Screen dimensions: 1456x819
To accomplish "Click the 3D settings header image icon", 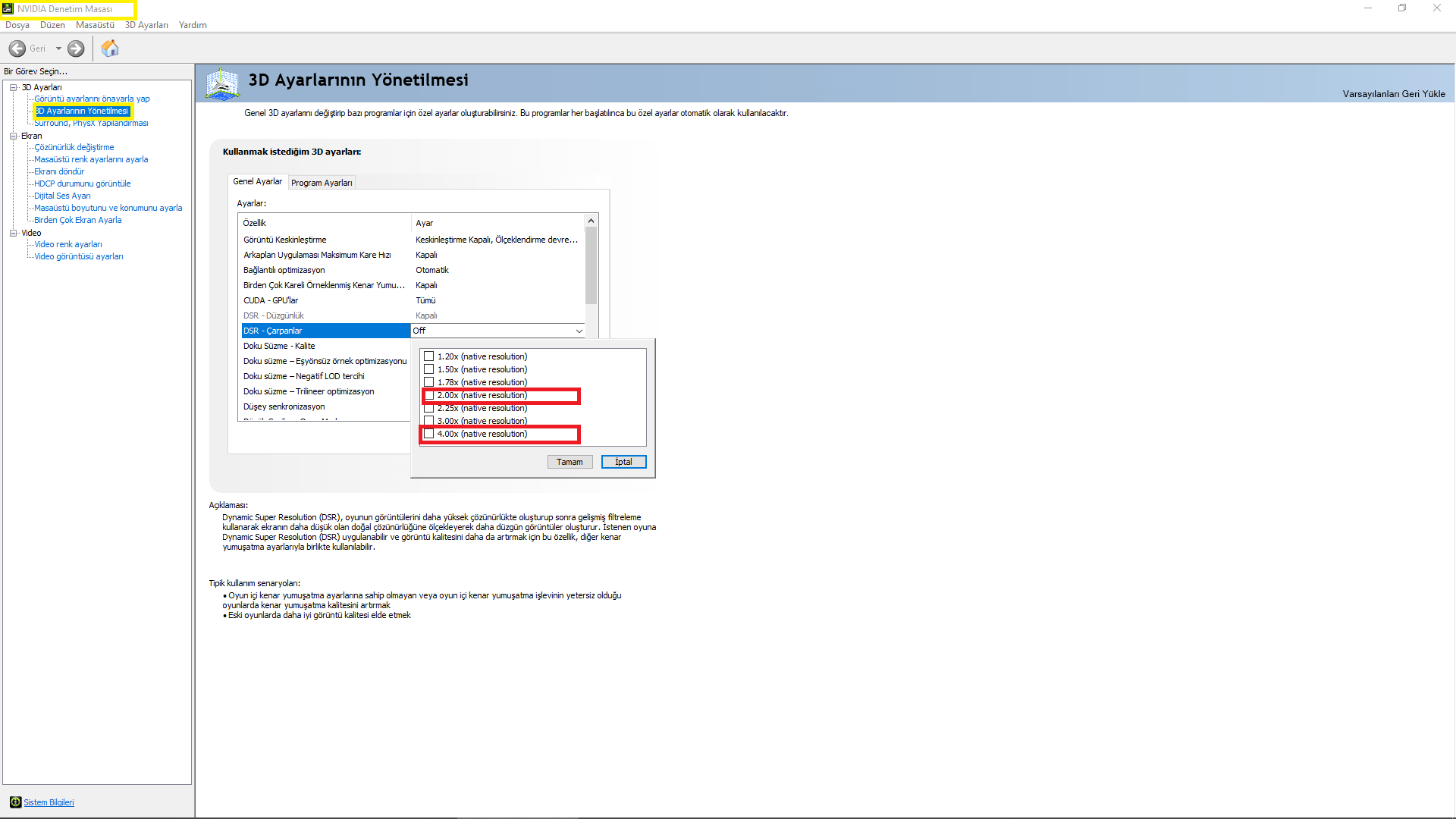I will tap(222, 83).
